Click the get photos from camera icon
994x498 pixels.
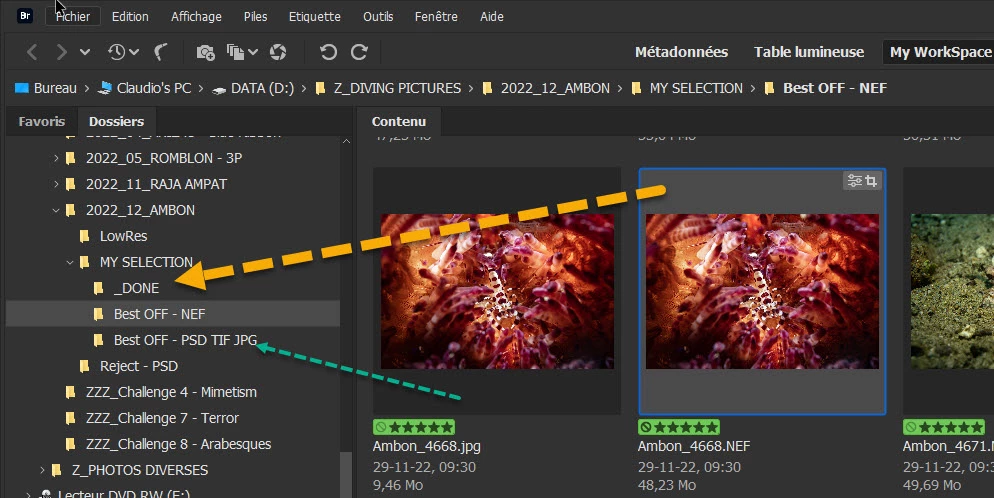pyautogui.click(x=205, y=53)
